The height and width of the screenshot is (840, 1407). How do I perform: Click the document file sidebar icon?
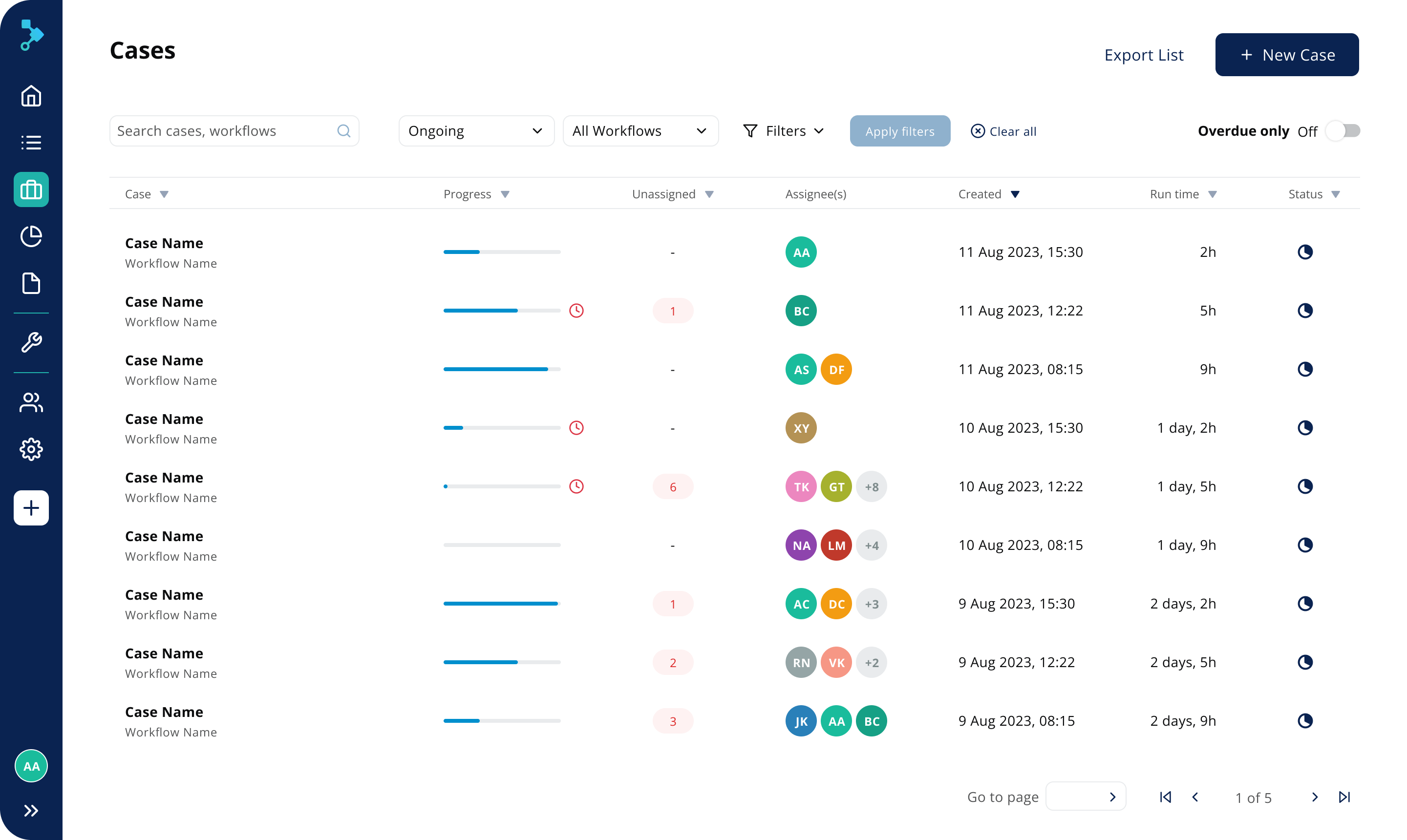(x=31, y=283)
